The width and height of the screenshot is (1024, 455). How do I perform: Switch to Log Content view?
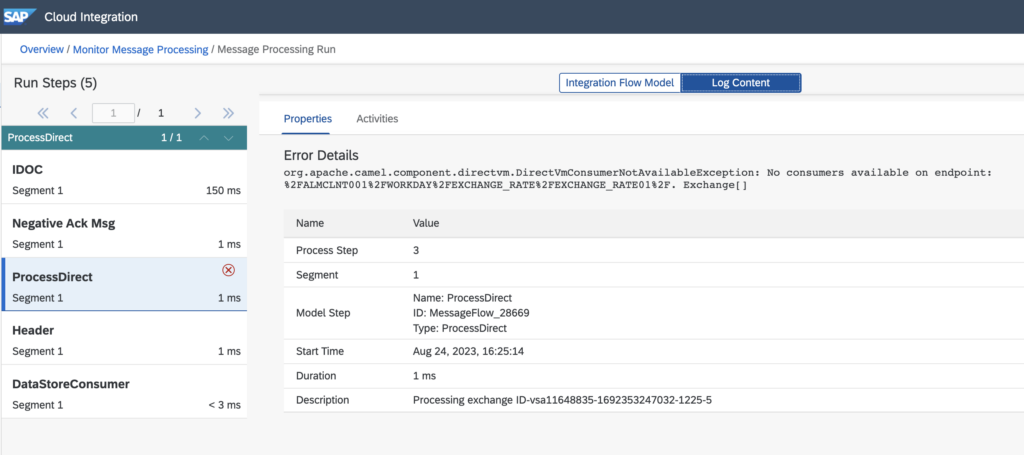coord(741,83)
